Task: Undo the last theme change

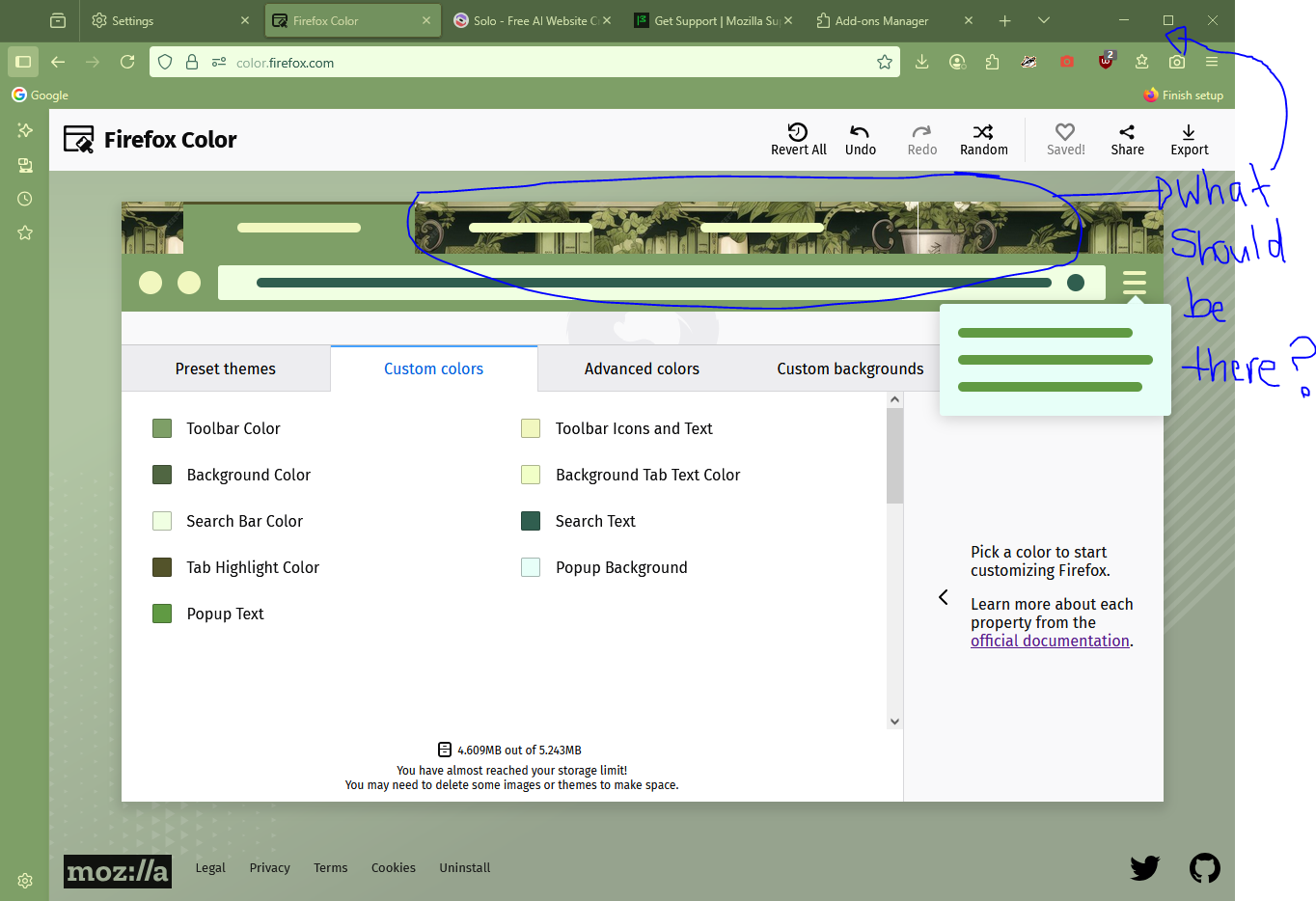Action: 860,139
